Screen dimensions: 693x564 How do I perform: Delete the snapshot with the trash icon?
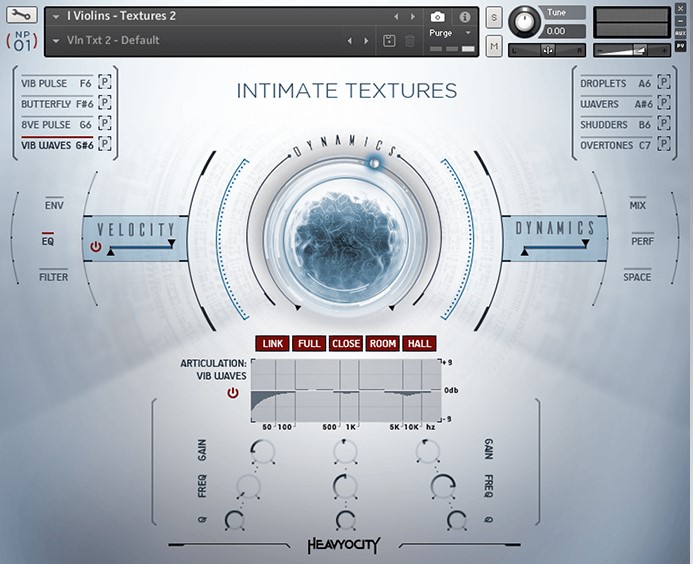[x=410, y=41]
